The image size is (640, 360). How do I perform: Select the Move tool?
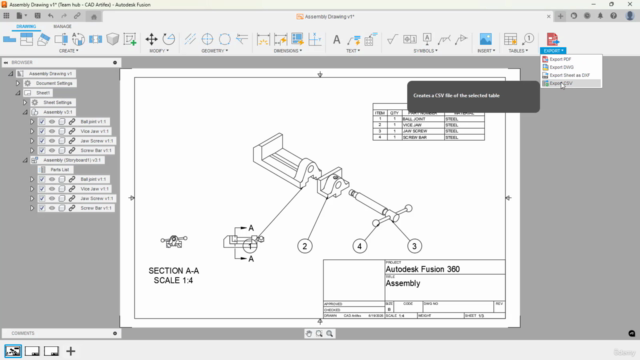point(151,39)
